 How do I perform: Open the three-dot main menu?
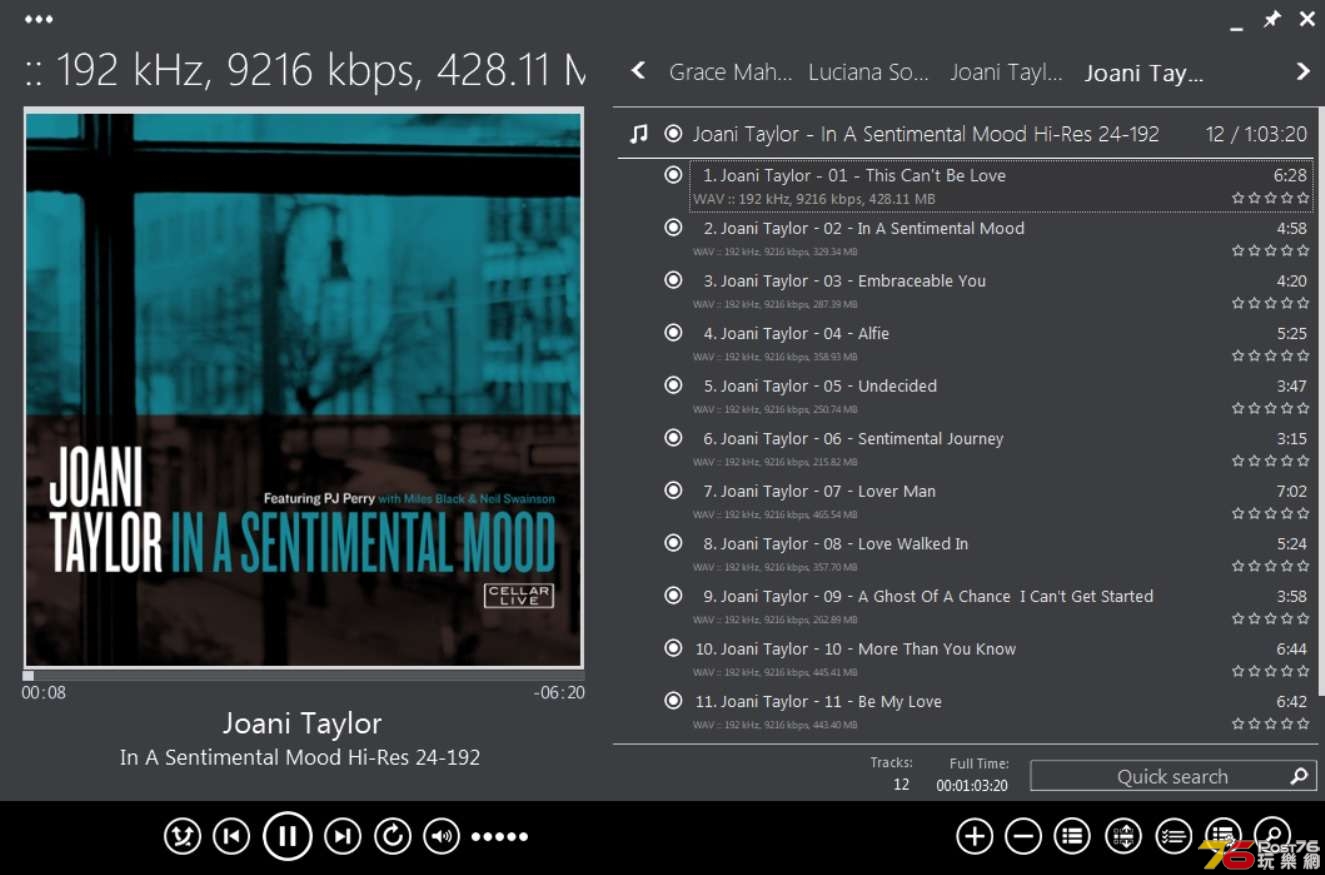(39, 19)
